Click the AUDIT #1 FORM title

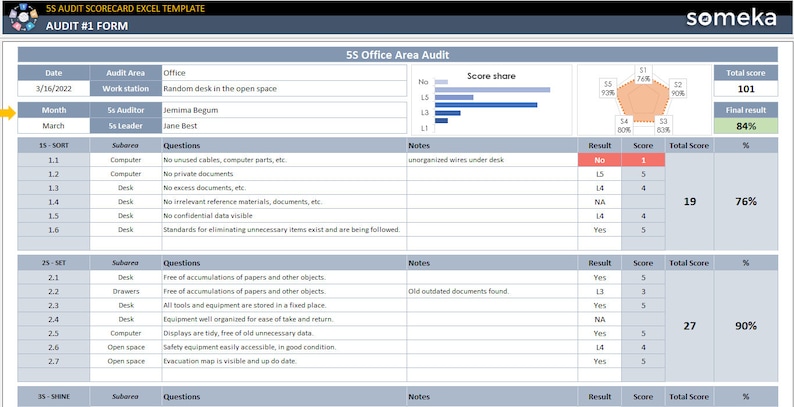point(87,26)
